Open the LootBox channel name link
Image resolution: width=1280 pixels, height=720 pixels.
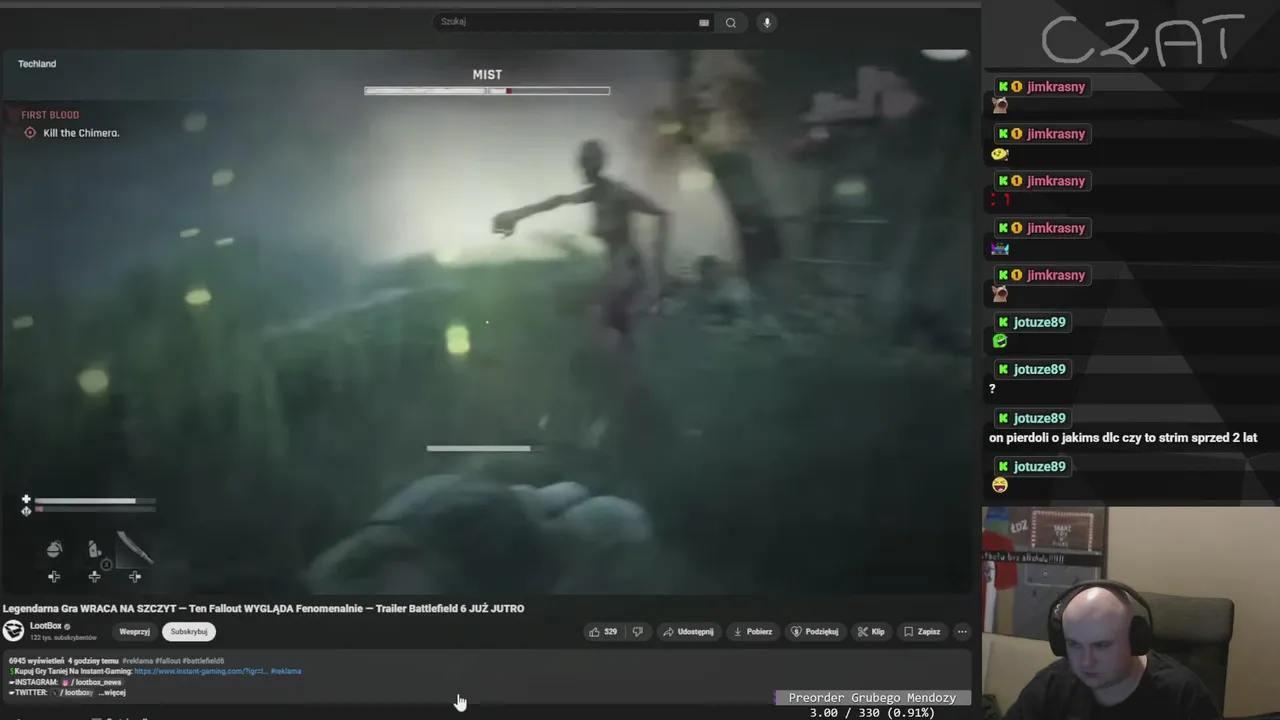click(x=46, y=626)
